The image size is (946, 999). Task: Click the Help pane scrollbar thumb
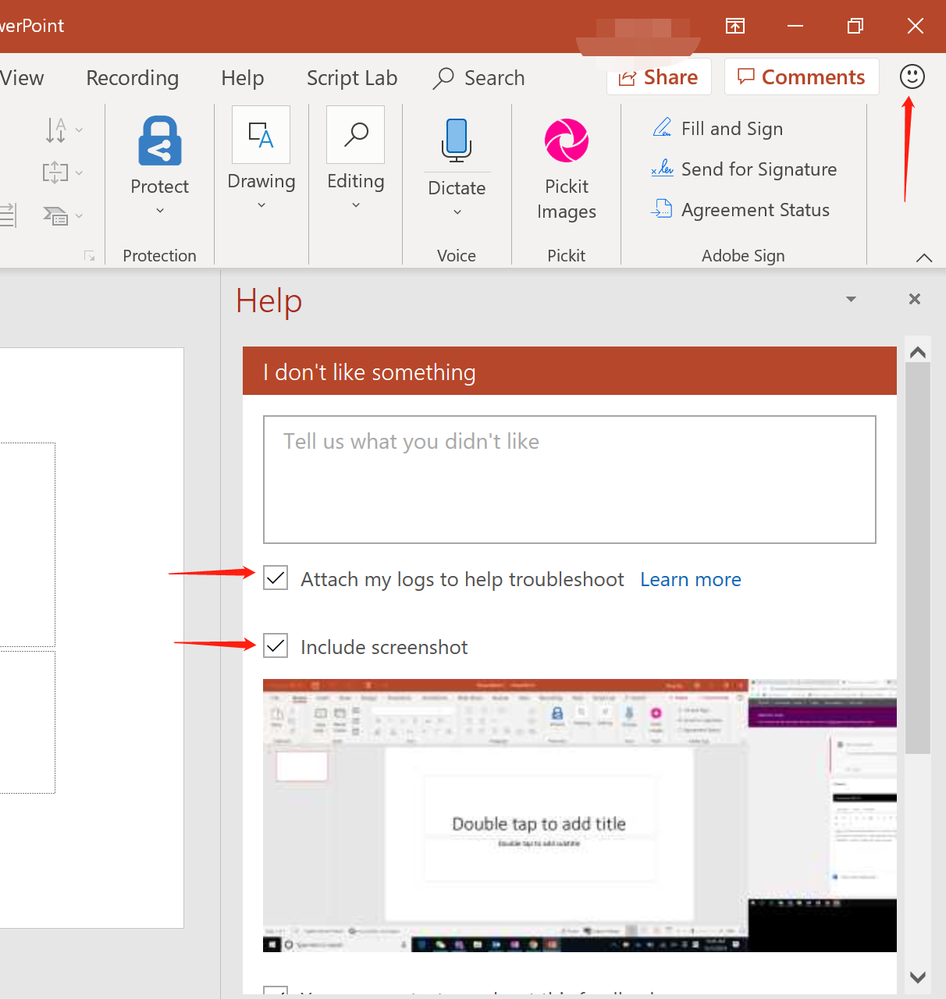tap(917, 559)
